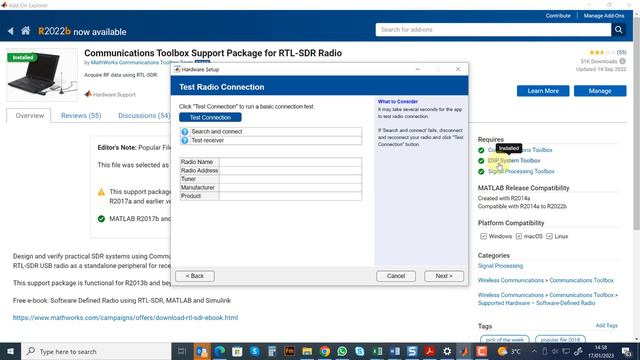Click the Manufacturer value cell
The height and width of the screenshot is (360, 640).
coord(290,187)
